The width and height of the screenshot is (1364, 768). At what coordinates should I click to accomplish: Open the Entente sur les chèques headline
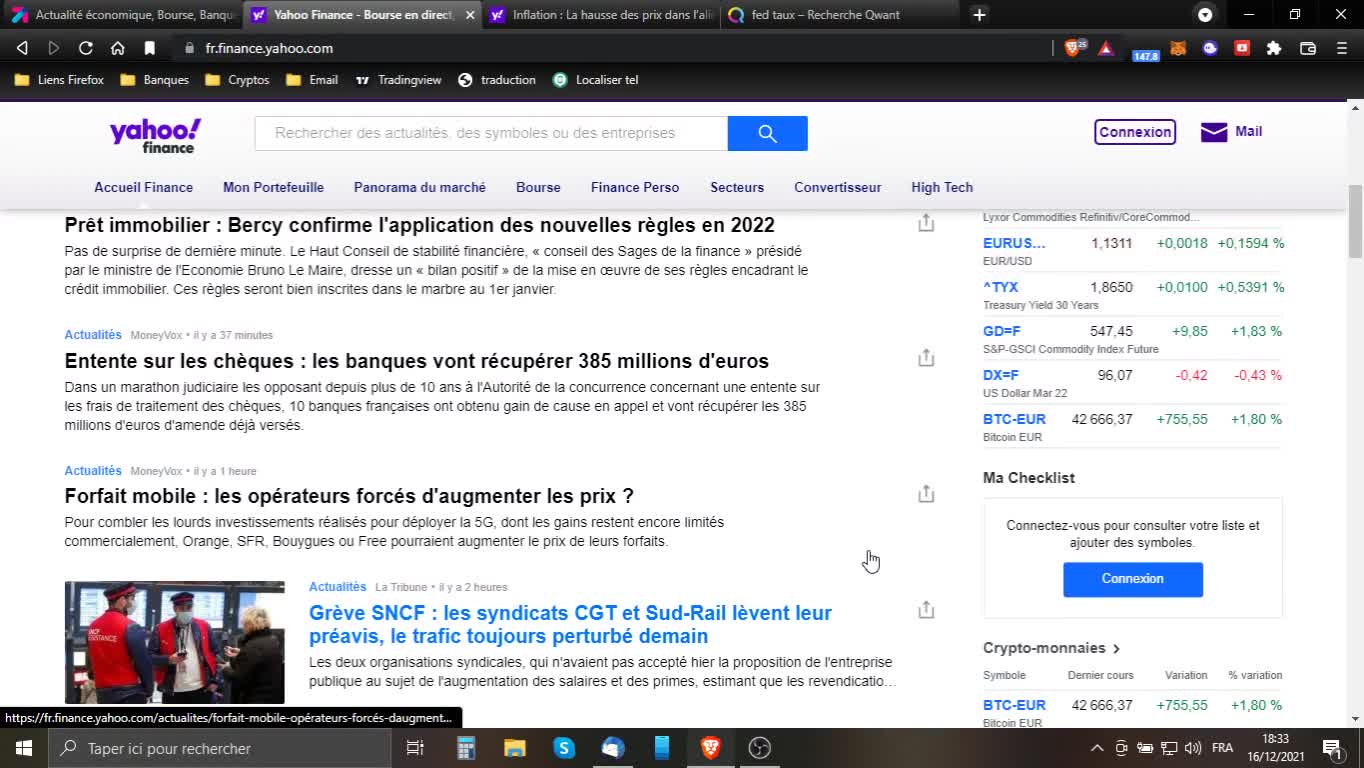point(417,361)
